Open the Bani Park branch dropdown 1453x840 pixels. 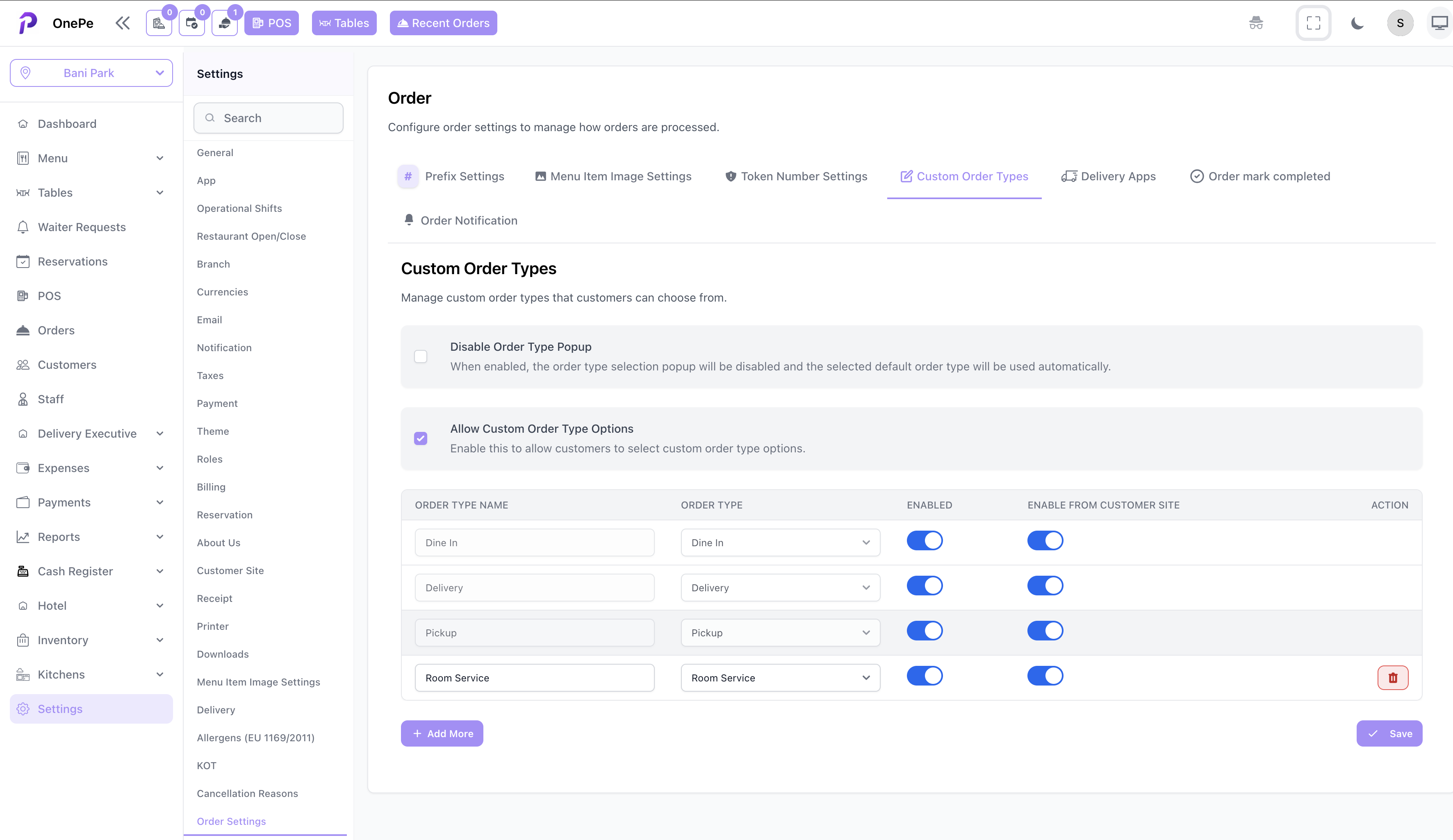92,73
